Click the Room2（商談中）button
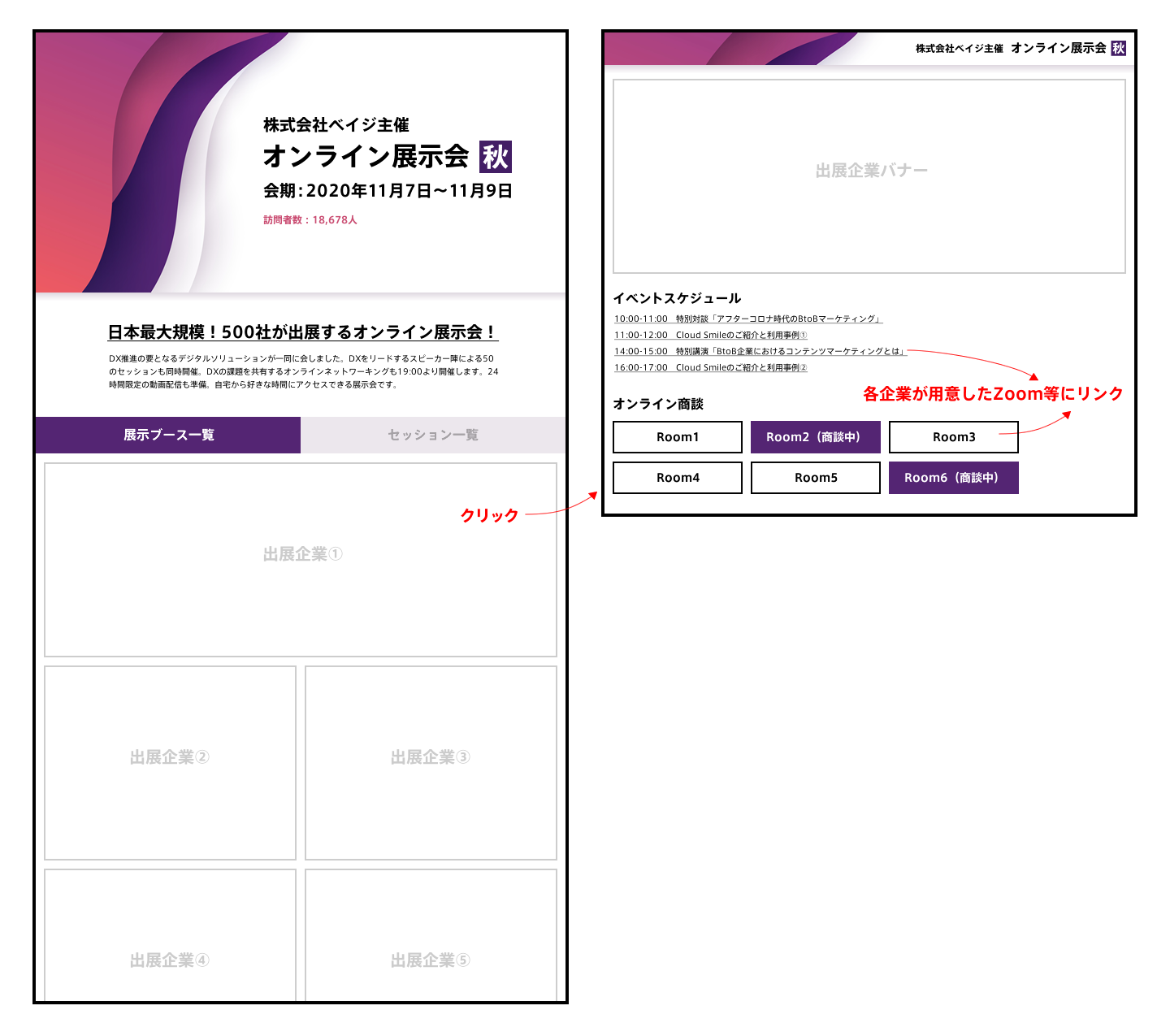 [x=816, y=437]
